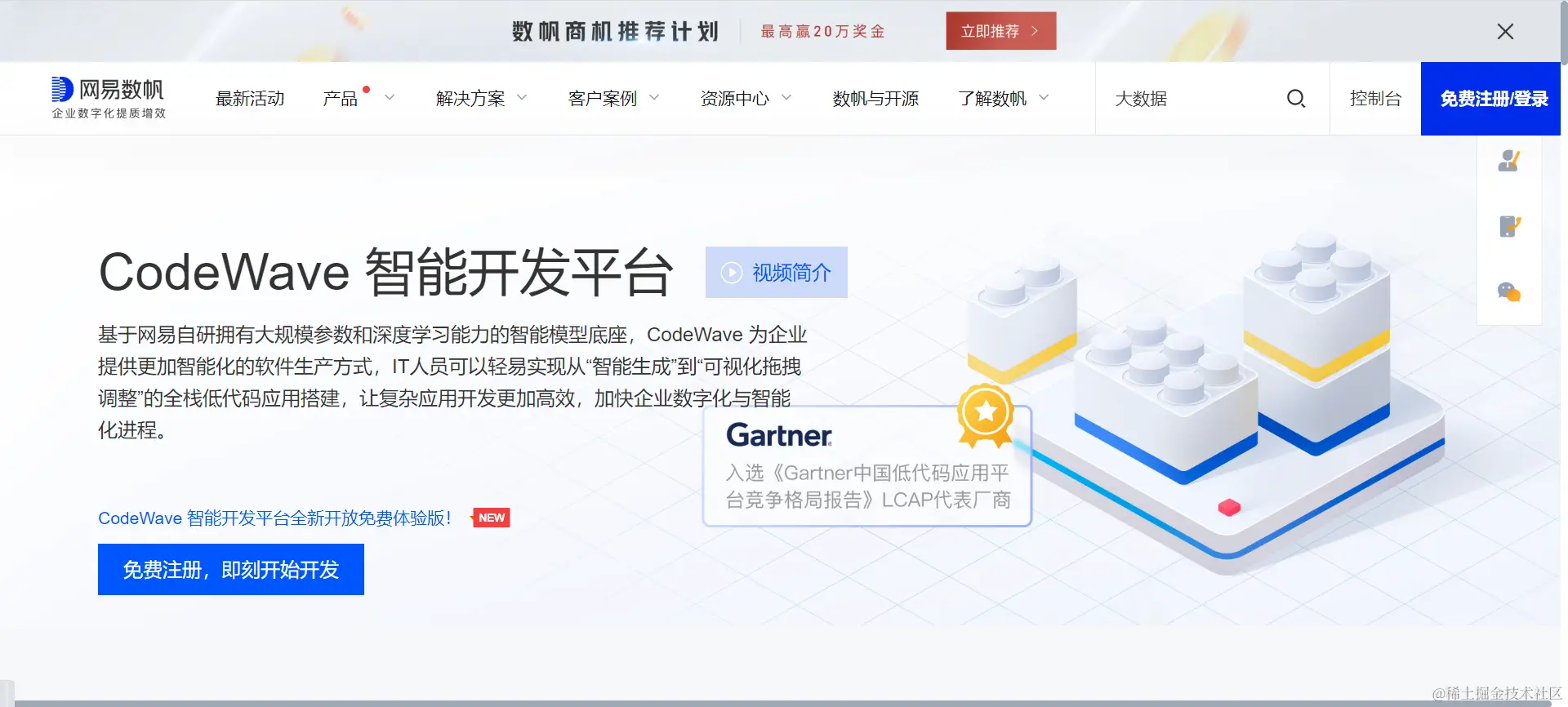Click the search magnifier icon
The image size is (1568, 707).
[x=1296, y=99]
